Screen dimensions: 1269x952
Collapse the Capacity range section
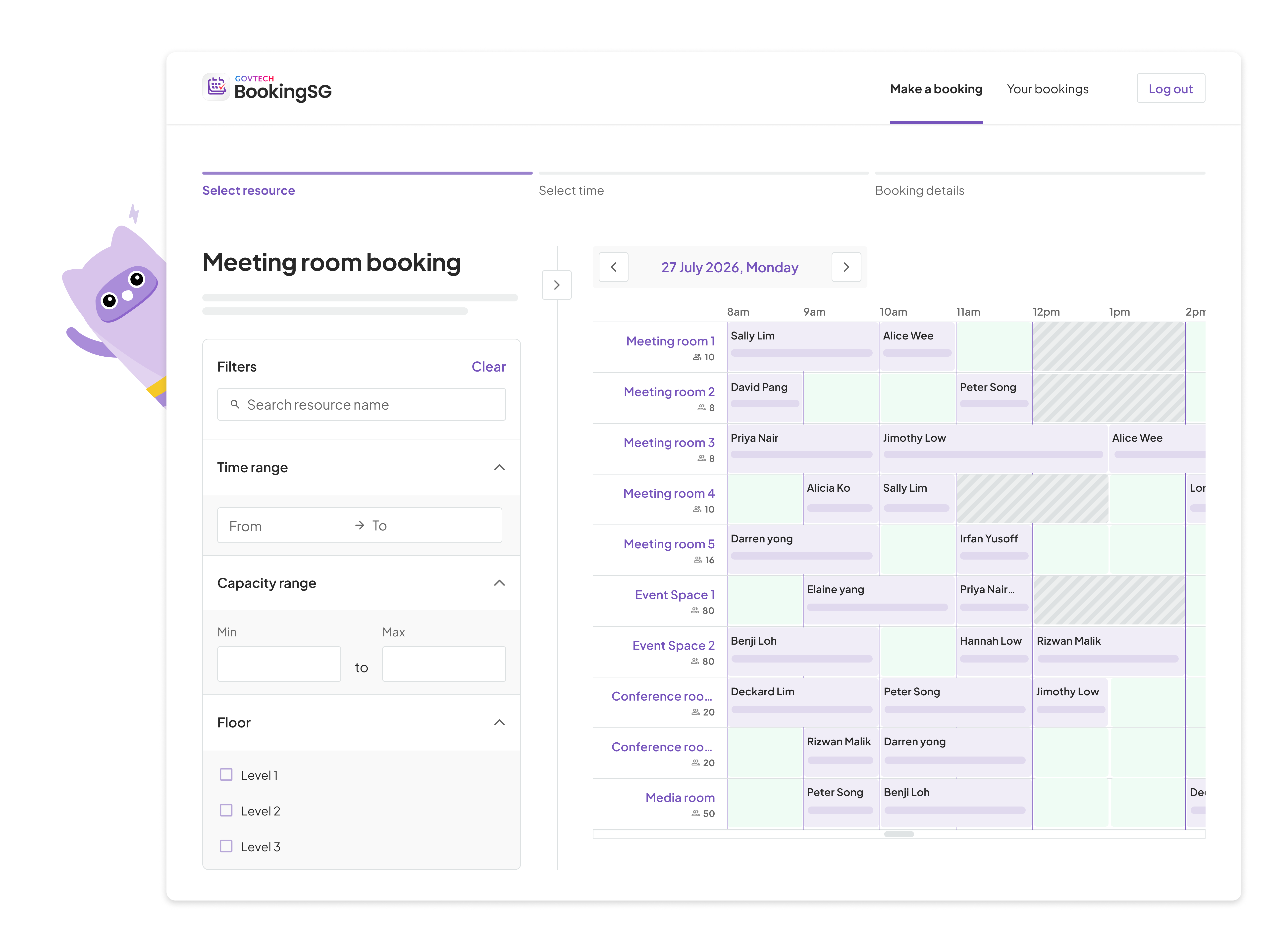pos(499,583)
